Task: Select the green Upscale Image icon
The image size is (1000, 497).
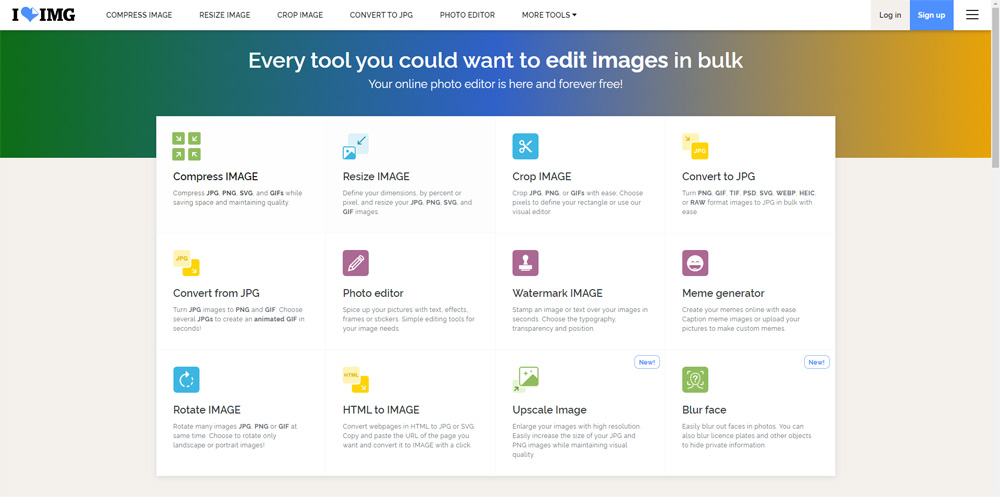Action: point(526,380)
